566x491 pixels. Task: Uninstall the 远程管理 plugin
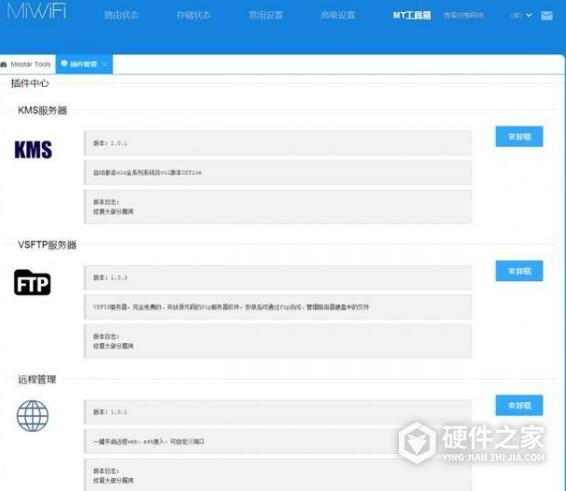[x=519, y=405]
